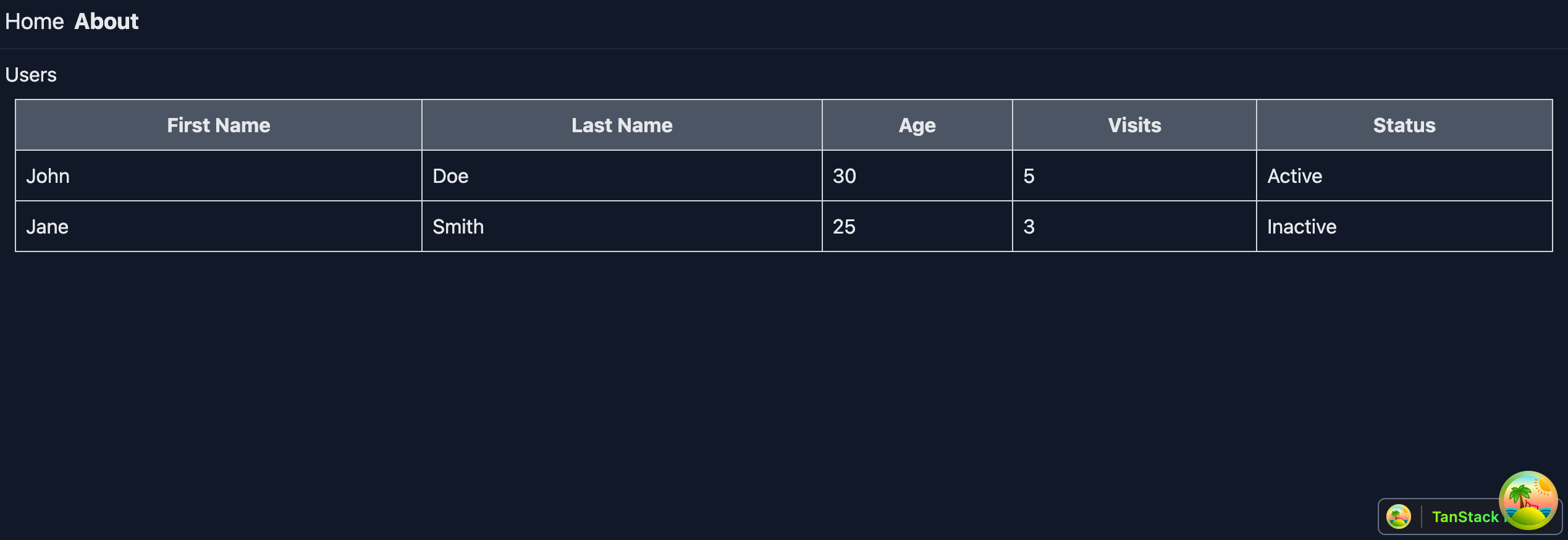Click the Inactive status cell

(1301, 226)
